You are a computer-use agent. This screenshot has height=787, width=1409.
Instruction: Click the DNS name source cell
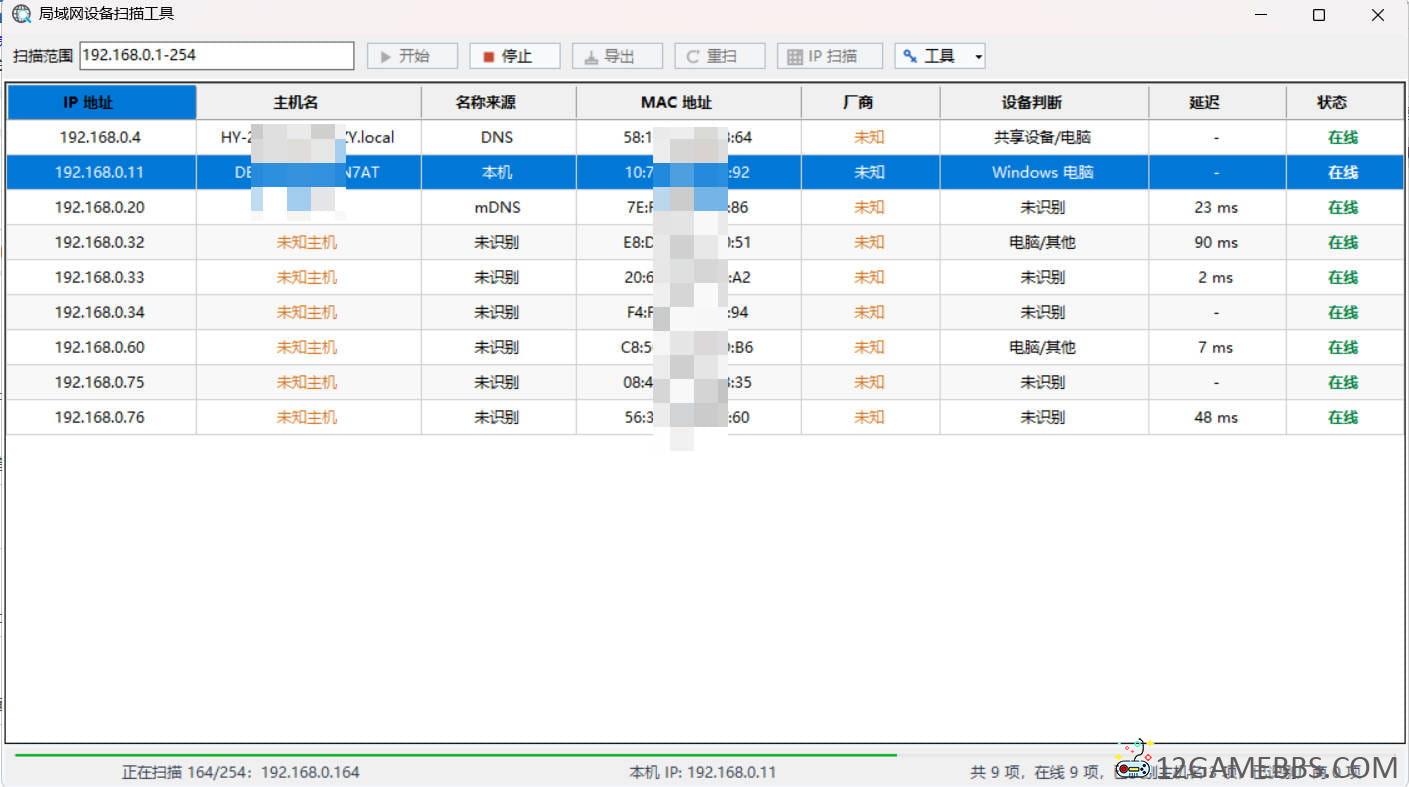tap(498, 137)
